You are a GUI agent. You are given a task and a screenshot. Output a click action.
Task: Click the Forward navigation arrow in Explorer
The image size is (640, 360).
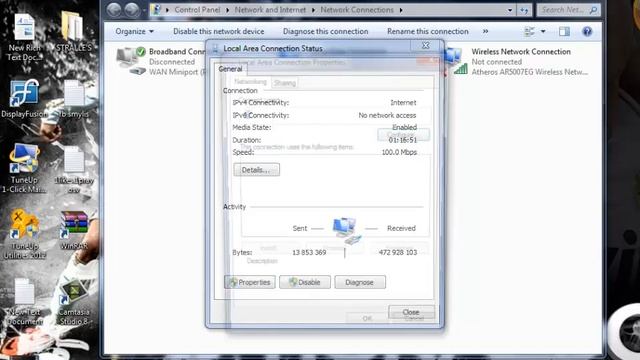pos(132,10)
